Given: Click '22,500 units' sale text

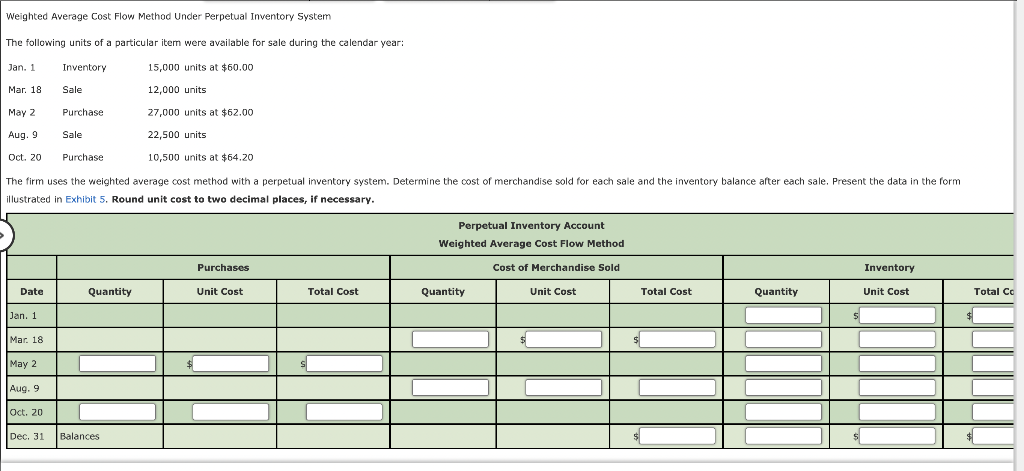Looking at the screenshot, I should 177,135.
